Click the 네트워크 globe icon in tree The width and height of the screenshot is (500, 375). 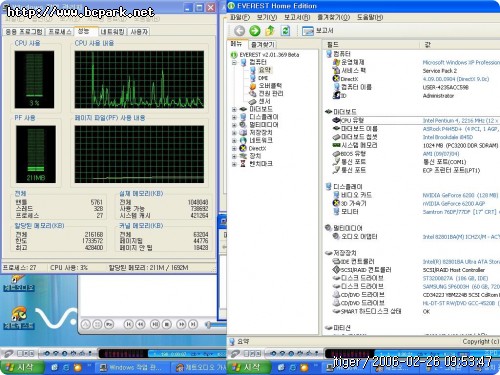click(243, 140)
